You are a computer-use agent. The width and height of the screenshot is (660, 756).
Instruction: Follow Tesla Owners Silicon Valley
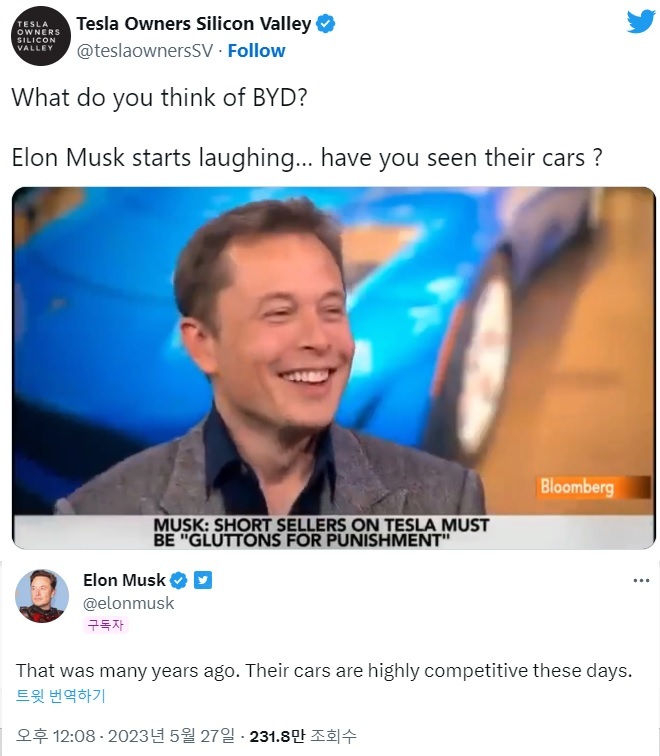[256, 51]
